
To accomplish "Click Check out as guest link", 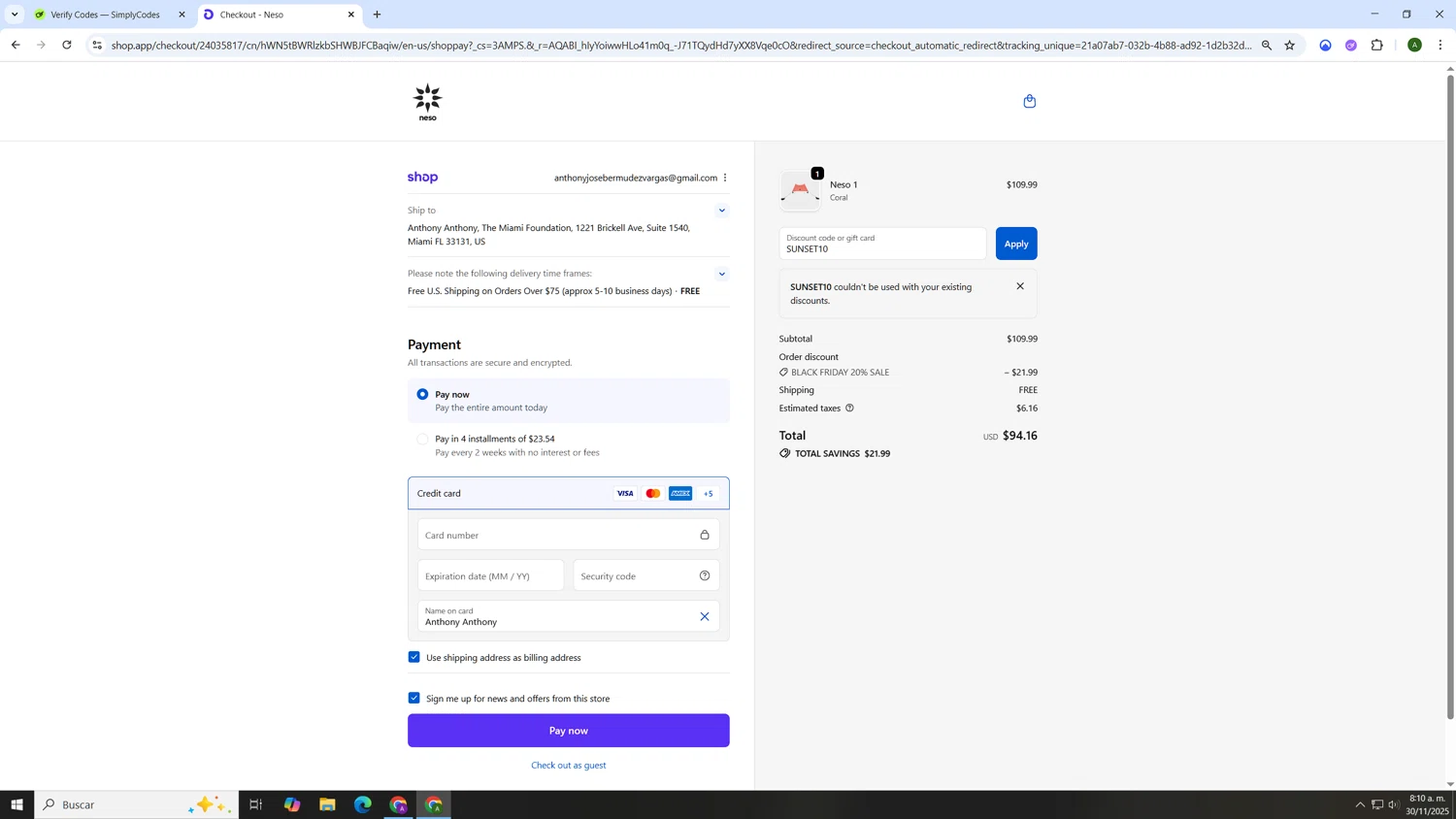I will click(x=569, y=766).
